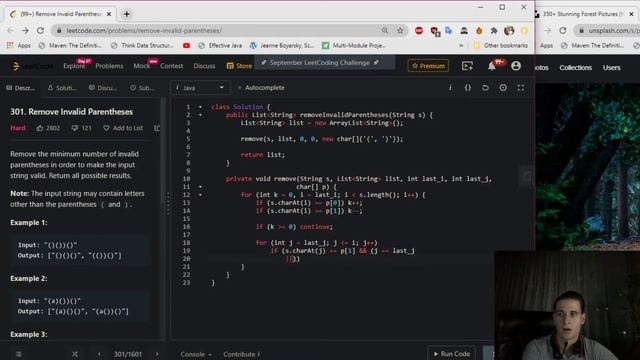Click the browser forward arrow

click(x=25, y=31)
